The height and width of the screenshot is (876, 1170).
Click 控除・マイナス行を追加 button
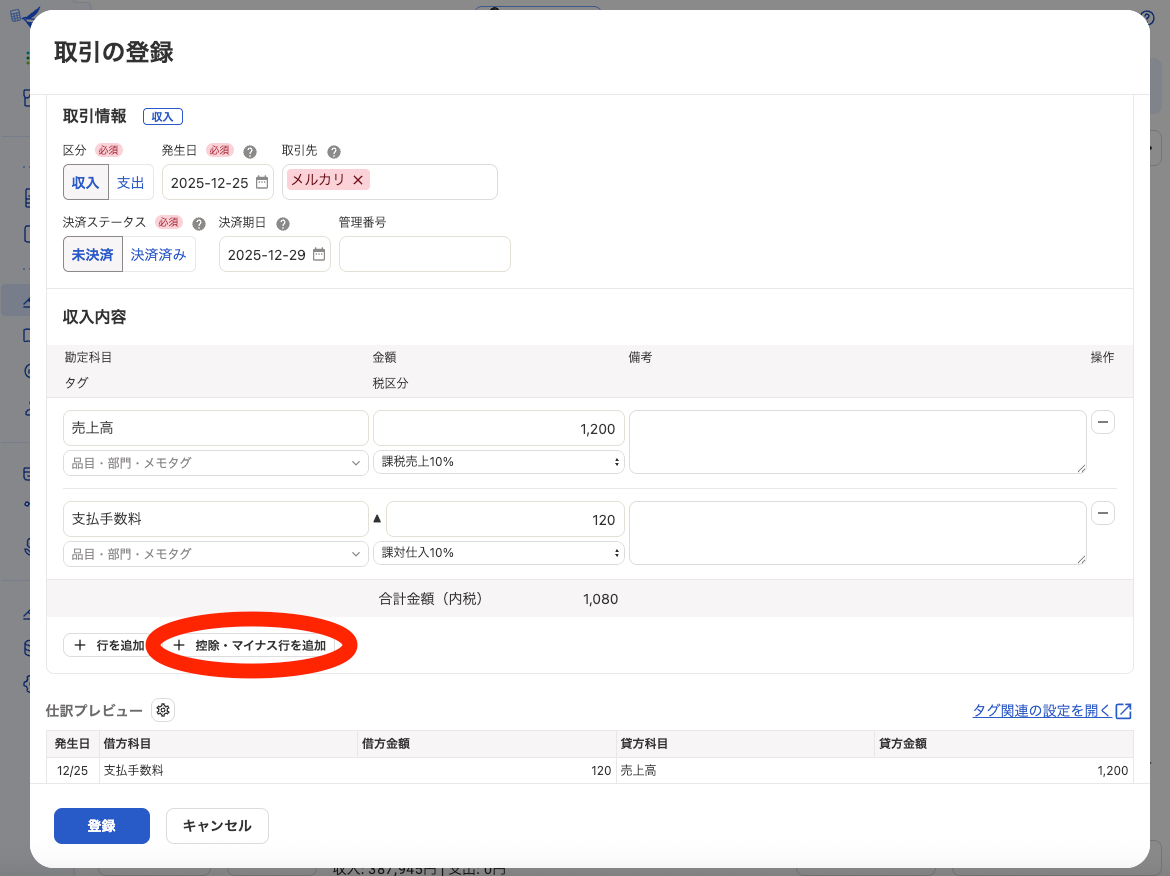250,646
